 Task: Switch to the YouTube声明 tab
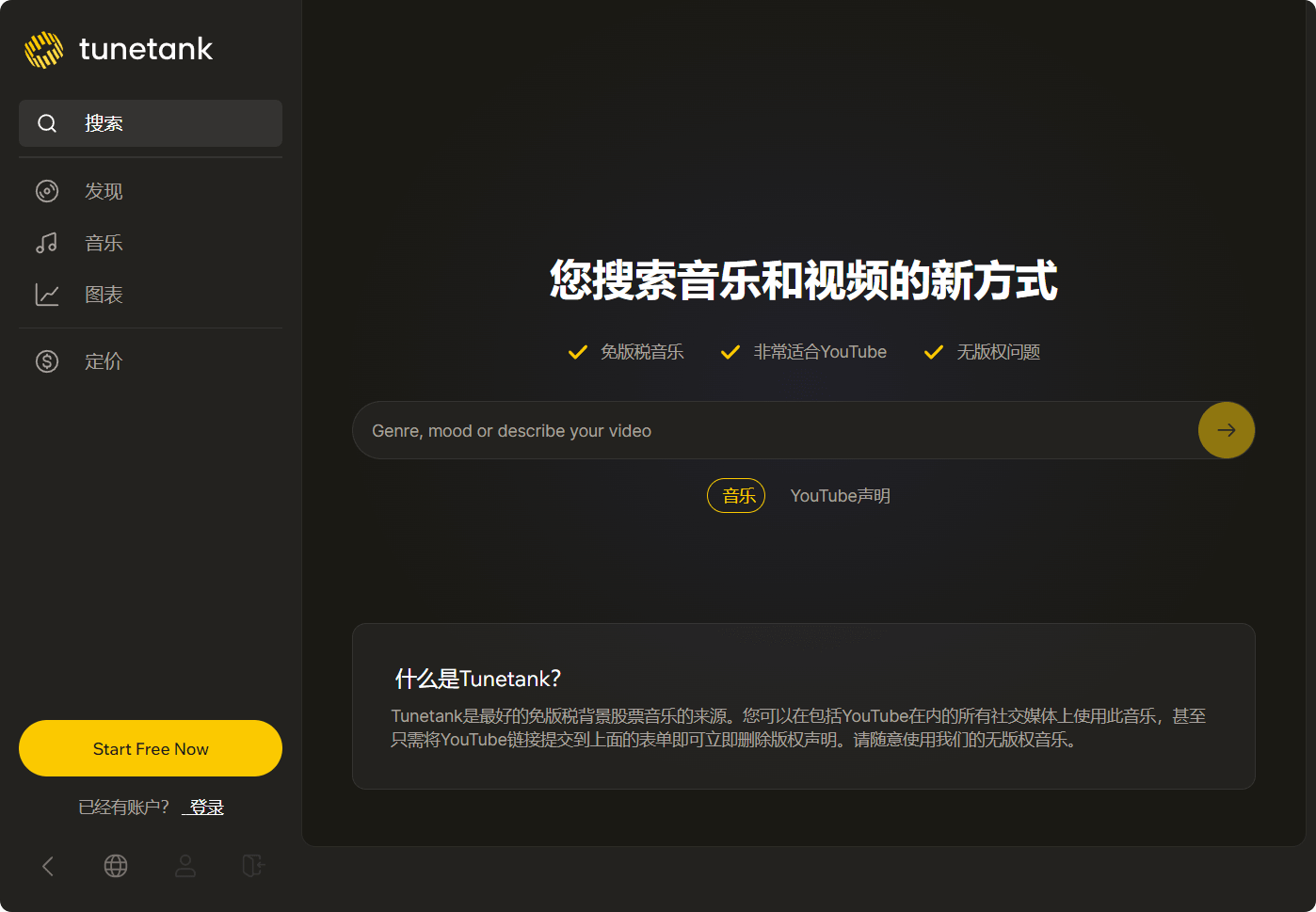click(841, 496)
